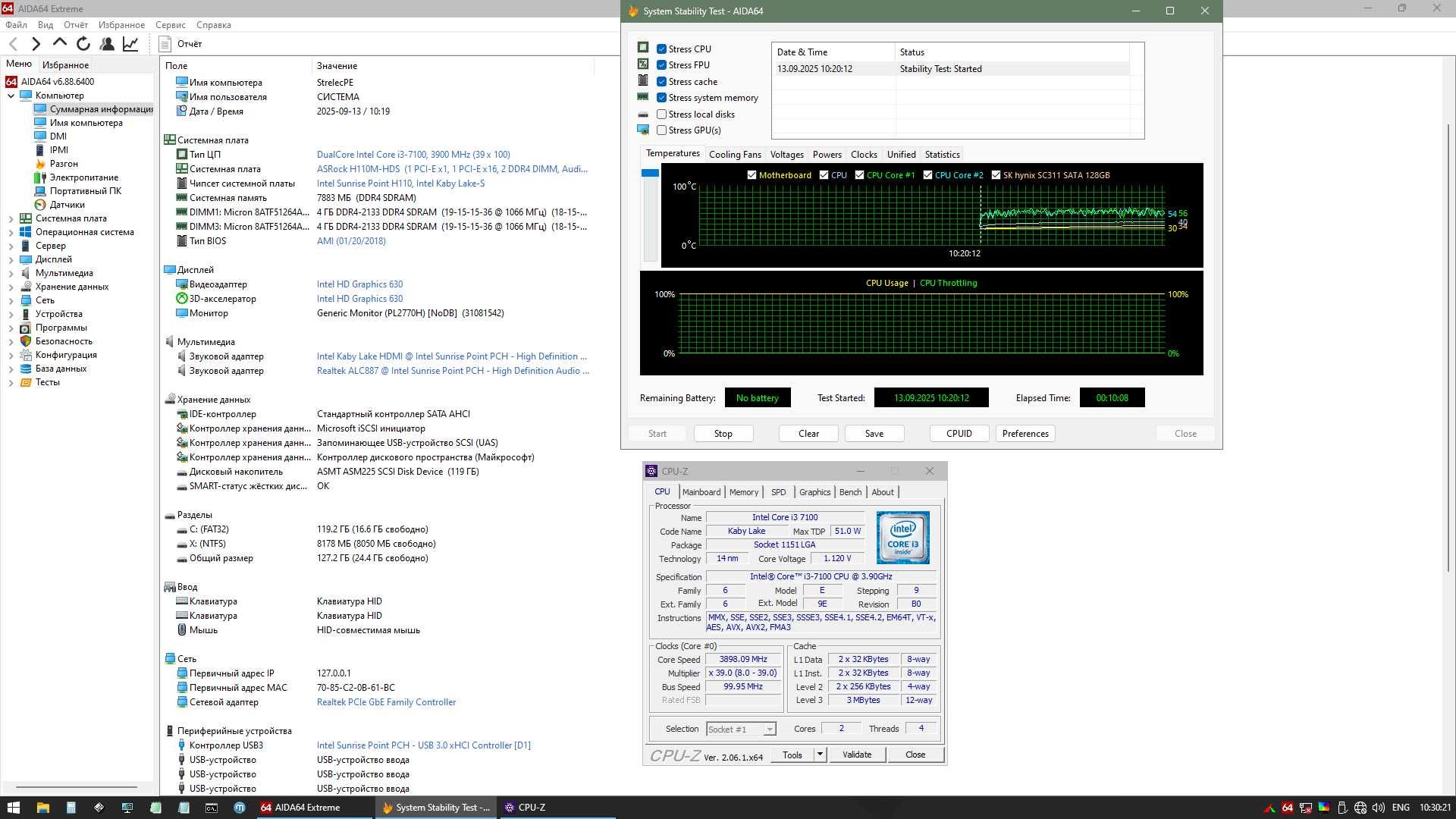1456x819 pixels.
Task: Click the Clear button
Action: [x=808, y=434]
